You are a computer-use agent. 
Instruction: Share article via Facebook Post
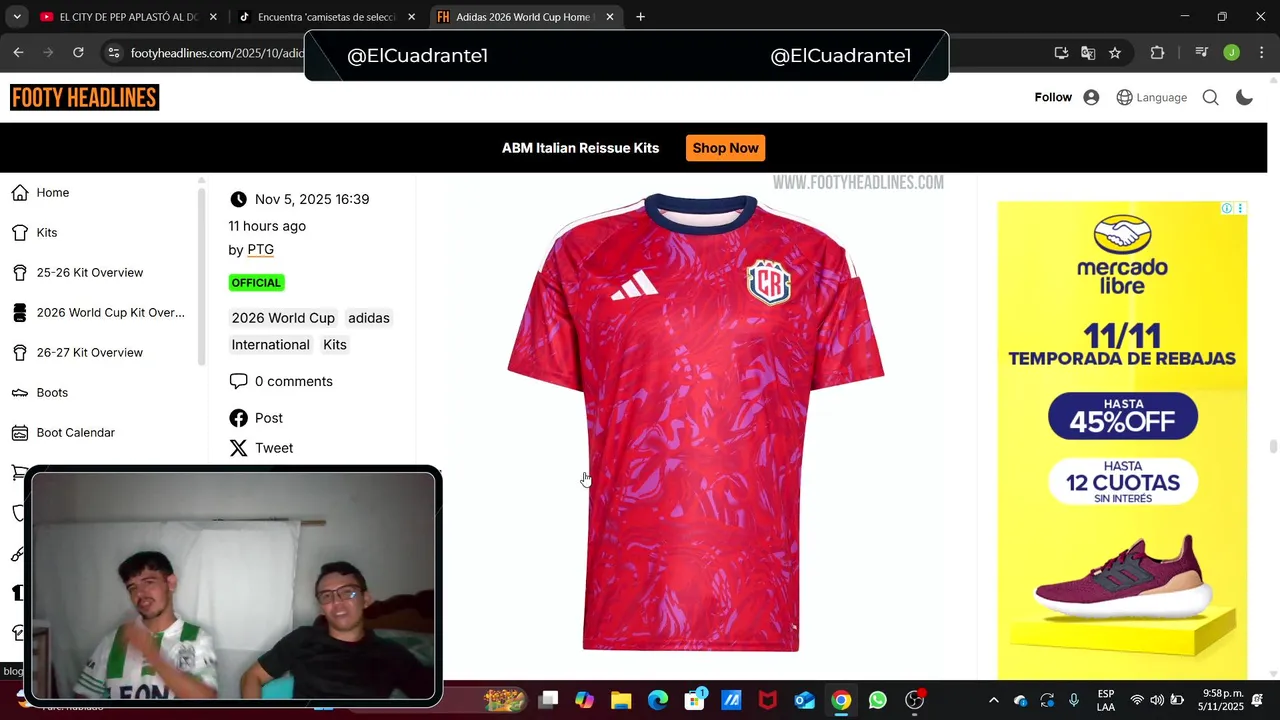[256, 418]
